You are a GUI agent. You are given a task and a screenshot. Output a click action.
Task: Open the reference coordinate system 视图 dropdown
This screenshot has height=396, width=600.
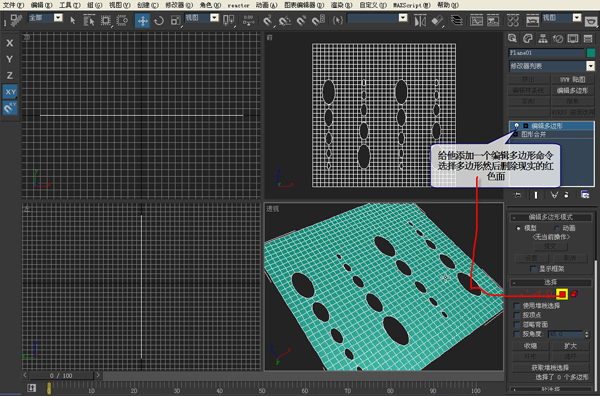tap(214, 18)
